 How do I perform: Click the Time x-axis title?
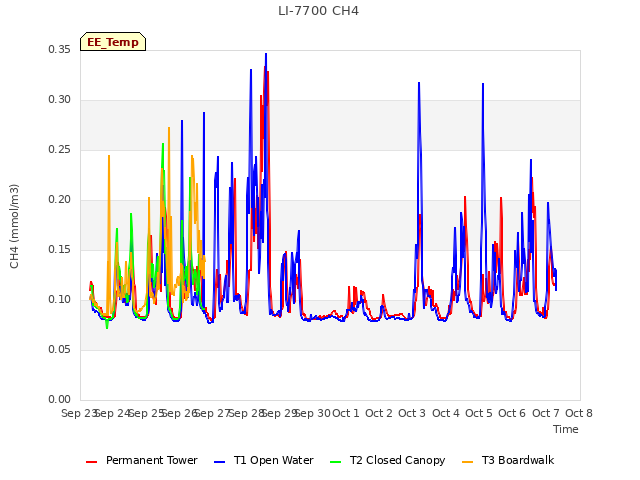coord(566,429)
